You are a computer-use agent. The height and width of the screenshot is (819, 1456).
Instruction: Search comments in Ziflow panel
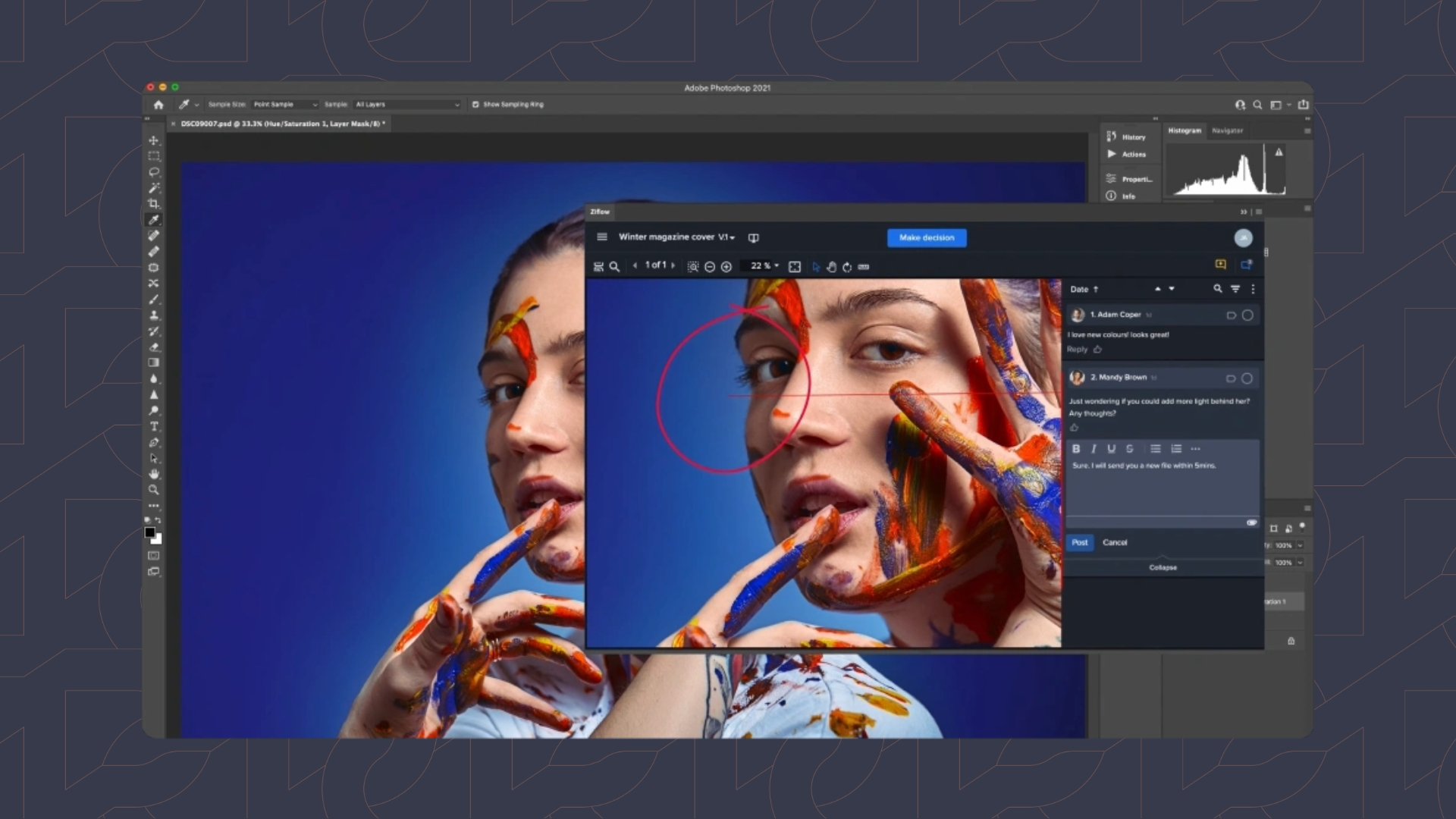1218,289
